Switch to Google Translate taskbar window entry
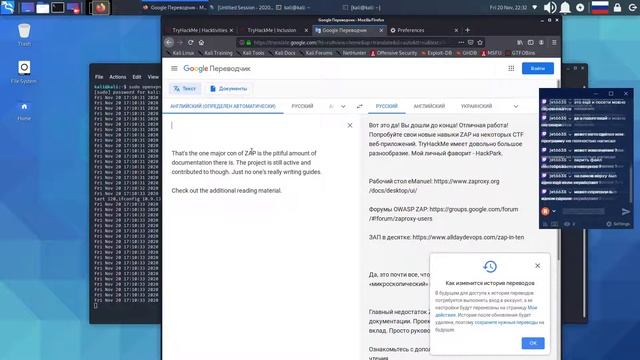Viewport: 640px width, 360px height. (x=175, y=7)
